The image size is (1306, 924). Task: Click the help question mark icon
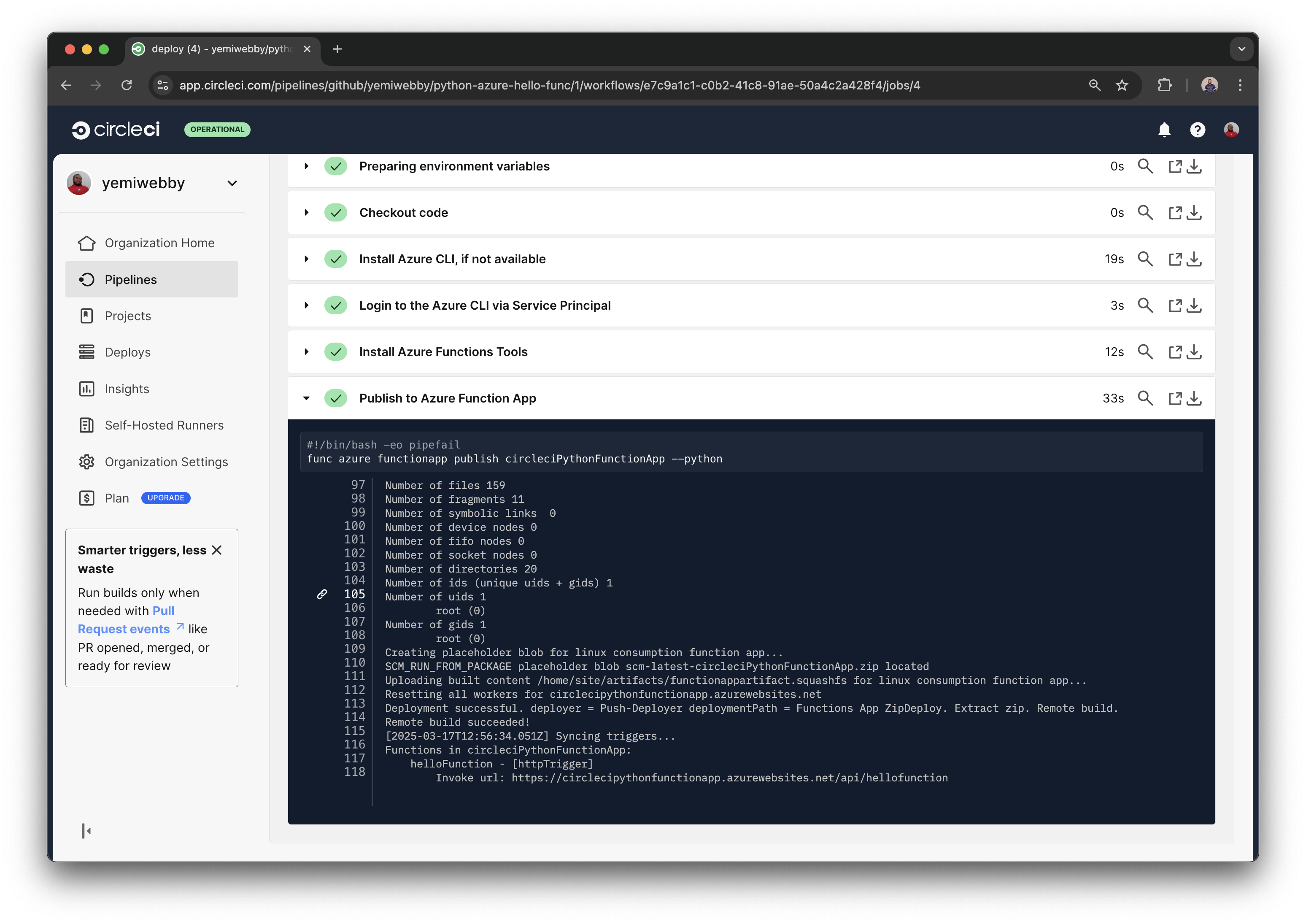coord(1197,130)
